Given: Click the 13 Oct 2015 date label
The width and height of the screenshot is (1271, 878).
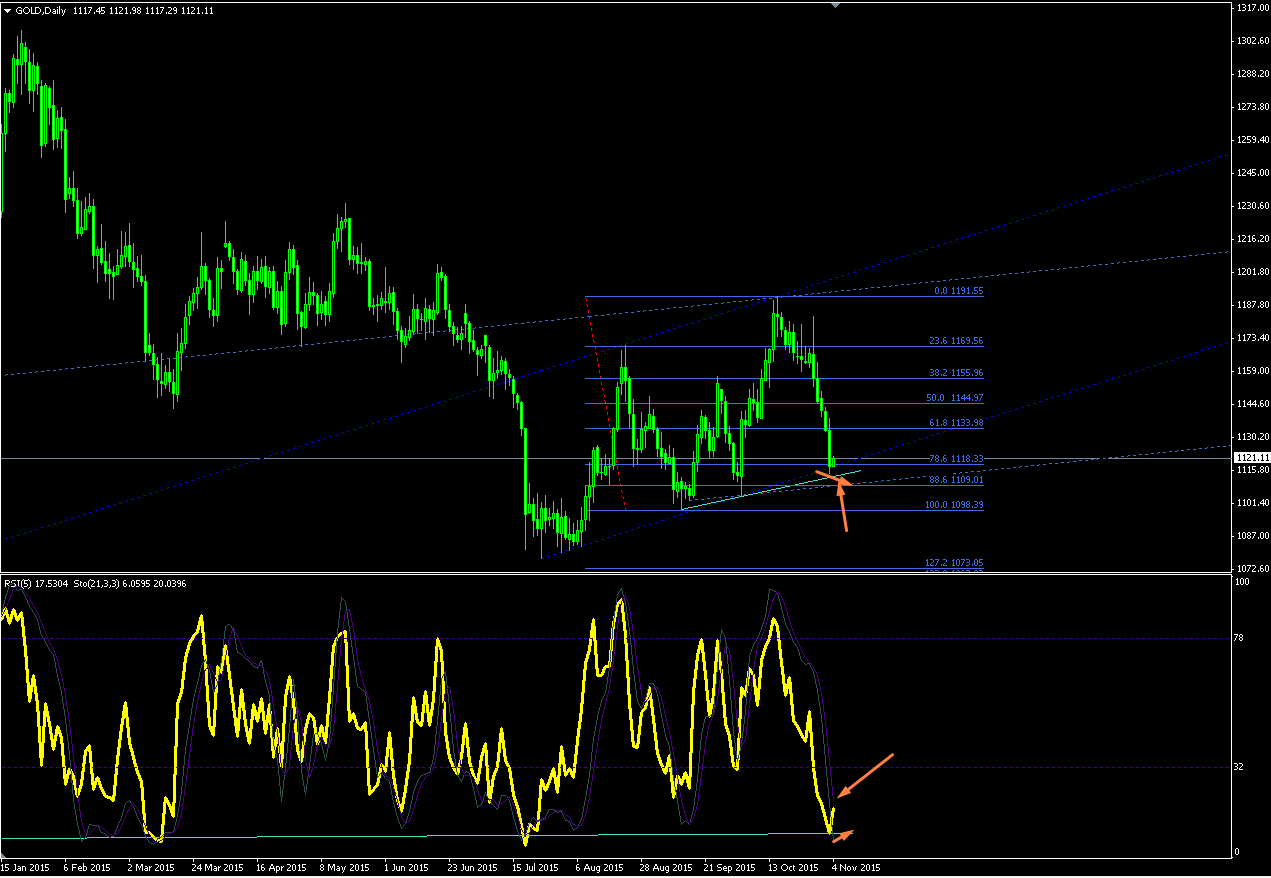Looking at the screenshot, I should (791, 867).
